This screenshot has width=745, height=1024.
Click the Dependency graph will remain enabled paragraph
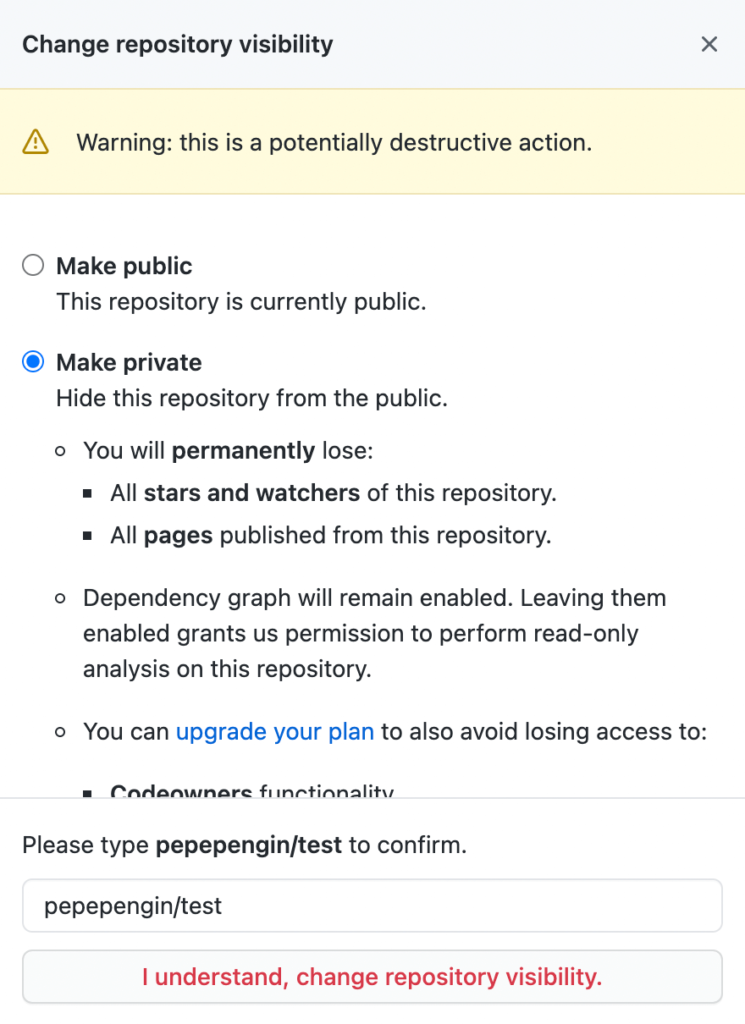pyautogui.click(x=375, y=633)
